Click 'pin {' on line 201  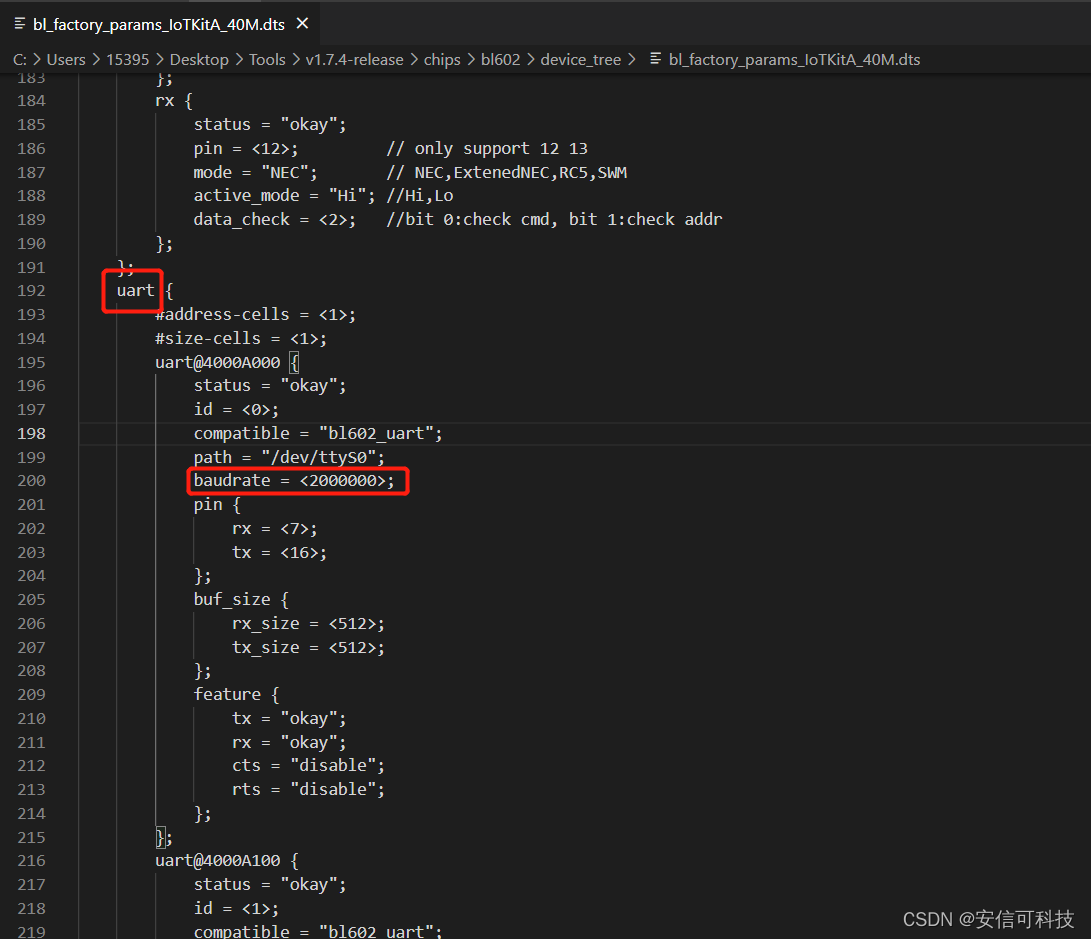click(217, 505)
